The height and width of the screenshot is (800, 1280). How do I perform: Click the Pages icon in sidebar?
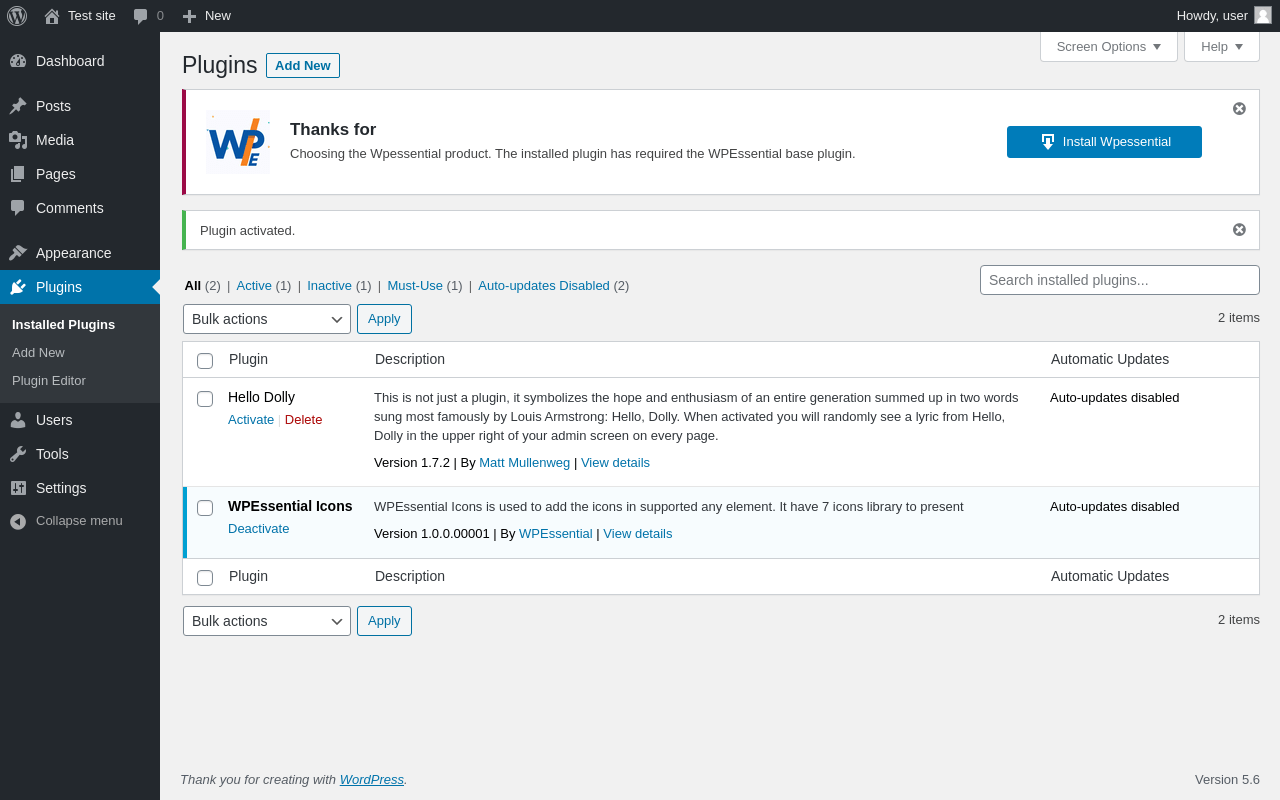18,174
